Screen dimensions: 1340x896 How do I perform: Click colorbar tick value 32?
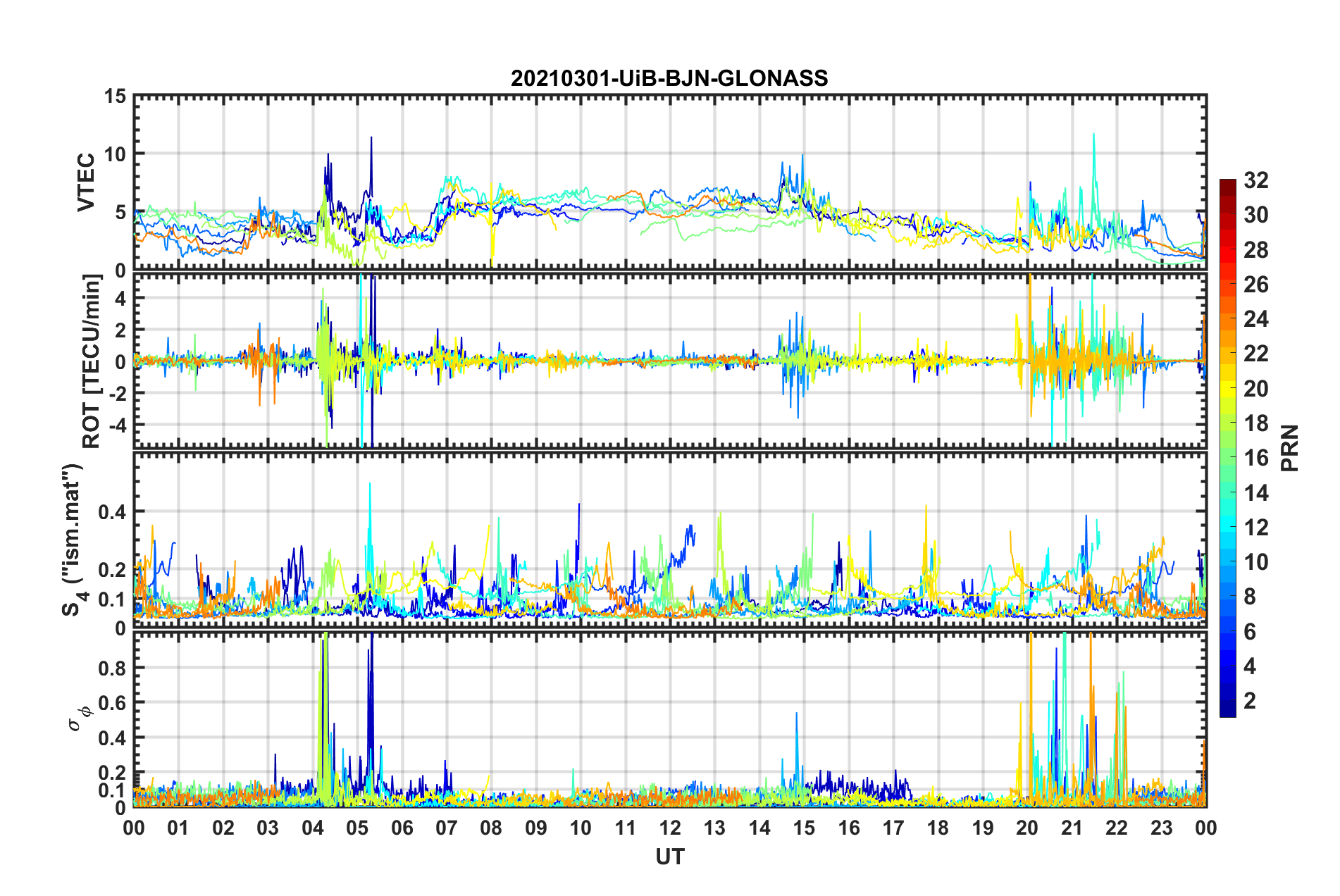1255,180
